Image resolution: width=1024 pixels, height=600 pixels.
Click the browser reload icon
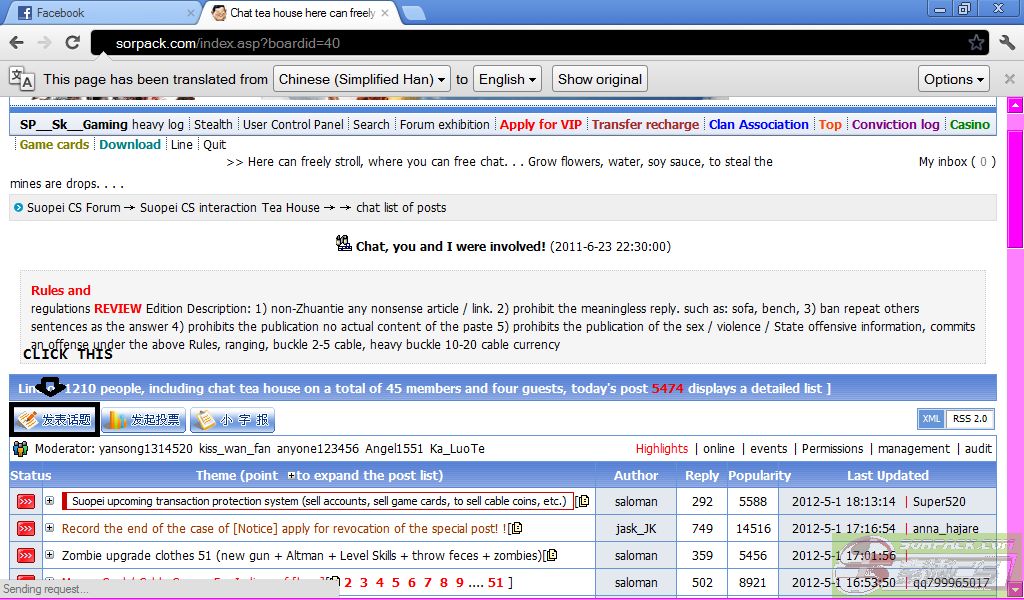[x=72, y=43]
